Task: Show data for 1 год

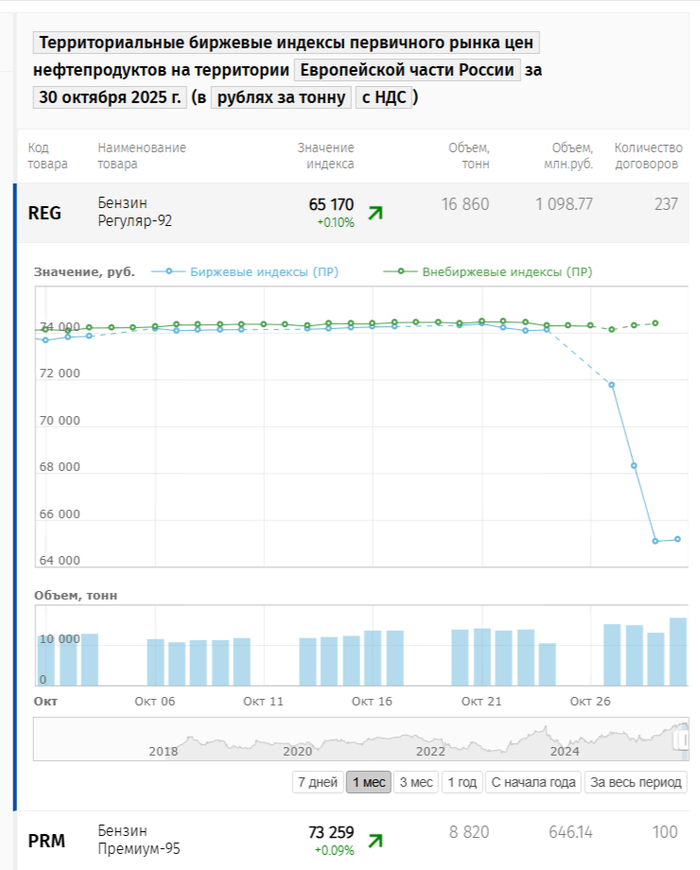Action: [x=461, y=782]
